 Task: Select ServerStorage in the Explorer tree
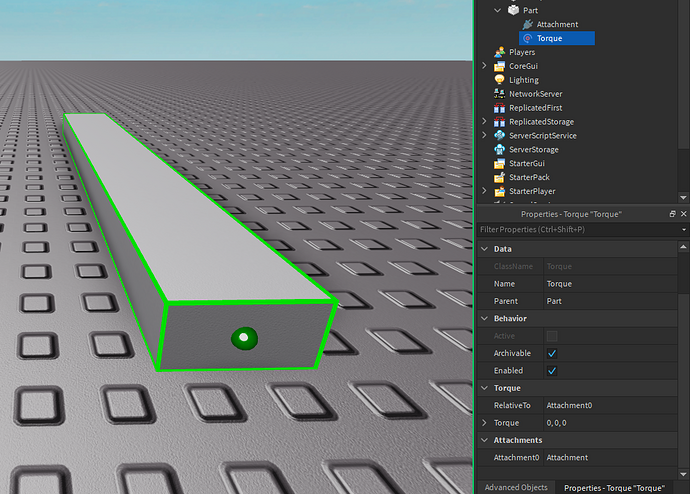pyautogui.click(x=534, y=150)
